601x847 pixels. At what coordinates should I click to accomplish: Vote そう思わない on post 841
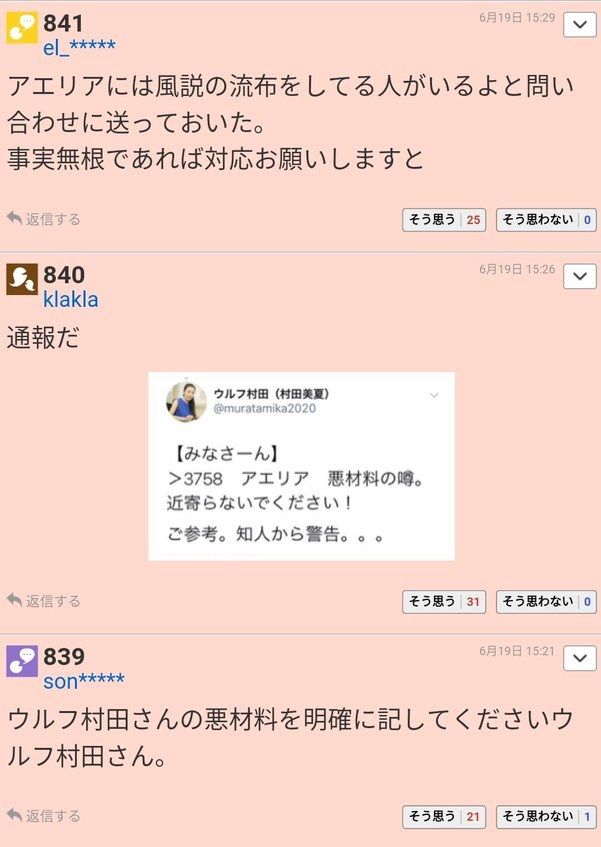[546, 220]
